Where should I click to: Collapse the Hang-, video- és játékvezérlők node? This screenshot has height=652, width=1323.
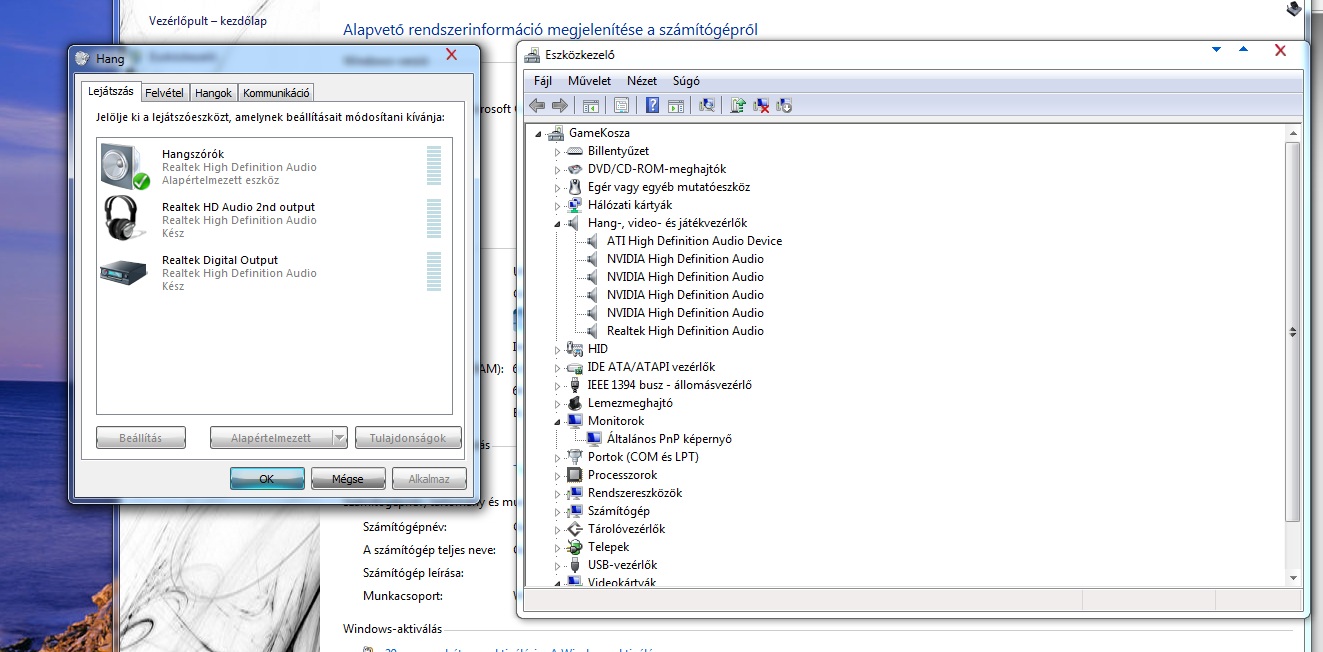[558, 224]
